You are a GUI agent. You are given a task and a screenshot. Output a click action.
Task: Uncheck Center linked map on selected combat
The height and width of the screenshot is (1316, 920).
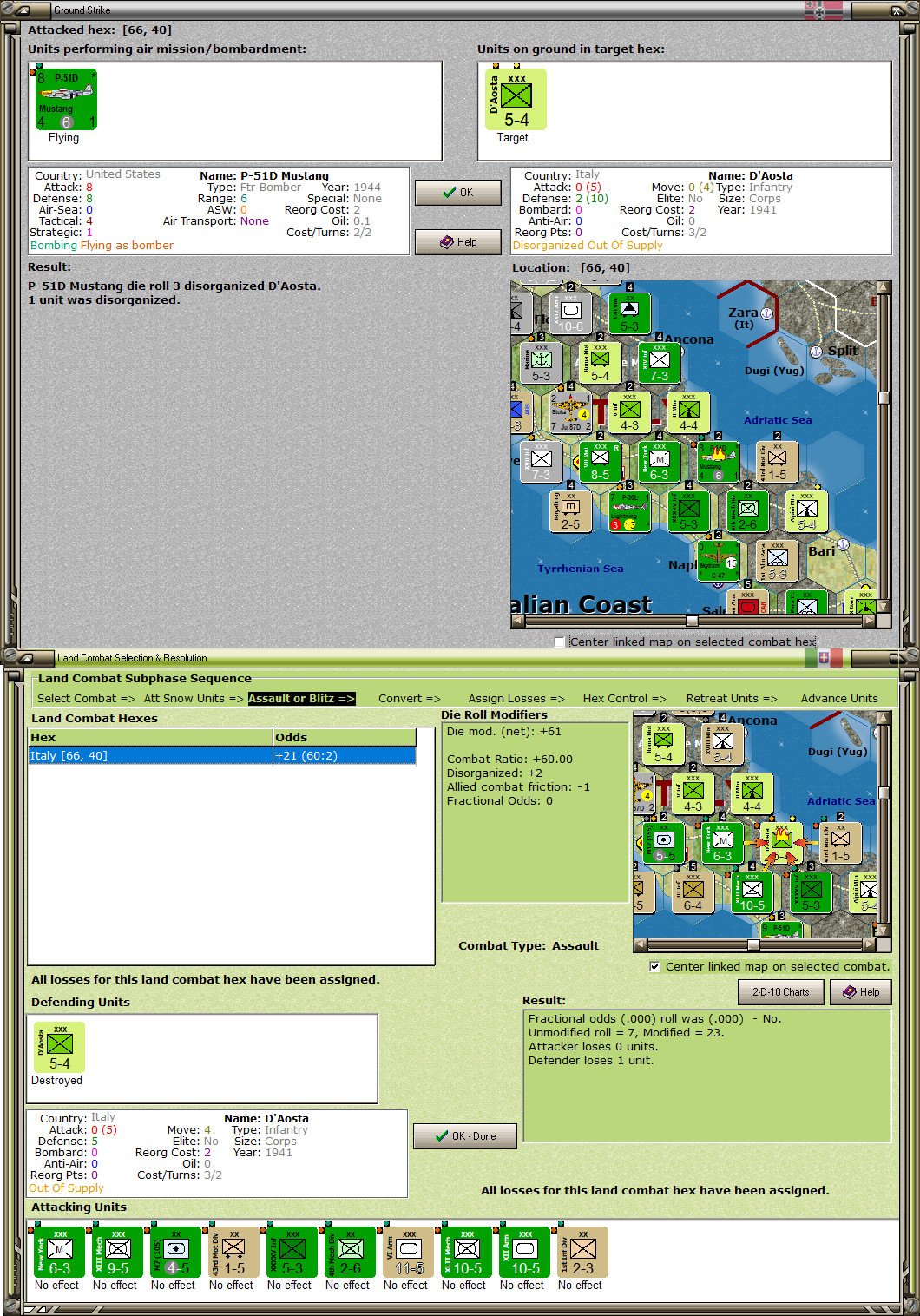655,966
